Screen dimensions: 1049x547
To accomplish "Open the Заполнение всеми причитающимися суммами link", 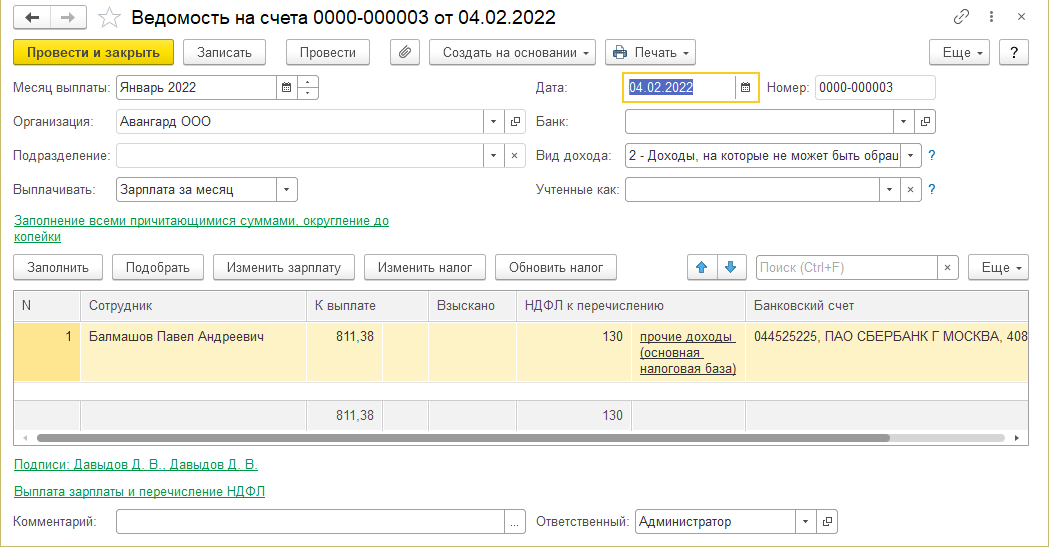I will coord(201,229).
